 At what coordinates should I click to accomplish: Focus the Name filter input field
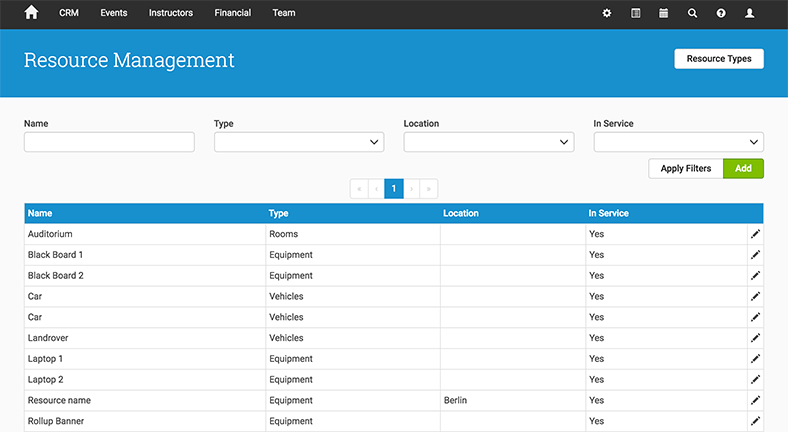pyautogui.click(x=109, y=142)
